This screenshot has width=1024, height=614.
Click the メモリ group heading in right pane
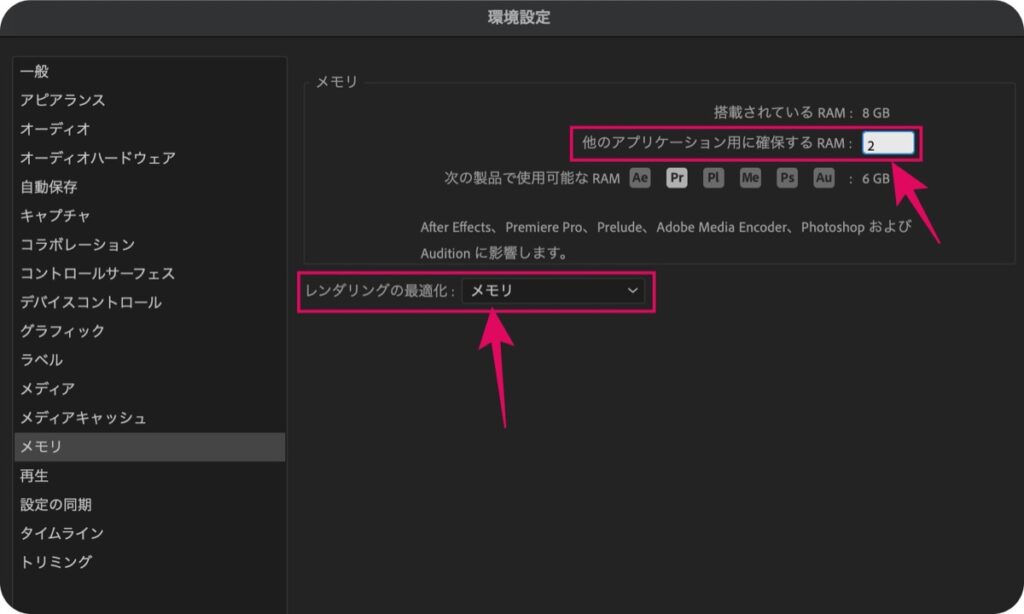(336, 82)
